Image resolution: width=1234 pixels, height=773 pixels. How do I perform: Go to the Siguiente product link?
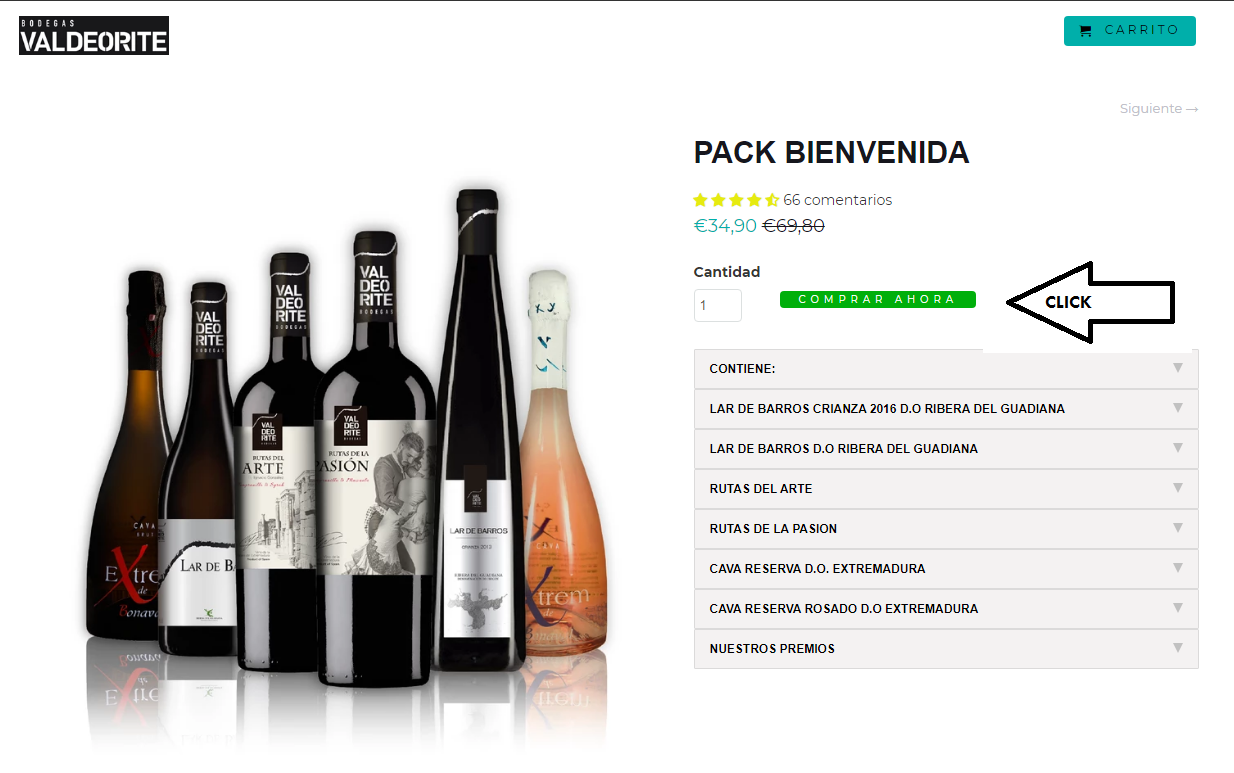[x=1159, y=109]
